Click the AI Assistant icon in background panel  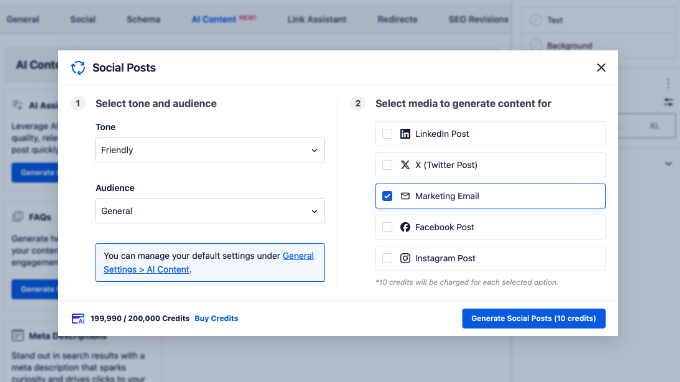[17, 105]
